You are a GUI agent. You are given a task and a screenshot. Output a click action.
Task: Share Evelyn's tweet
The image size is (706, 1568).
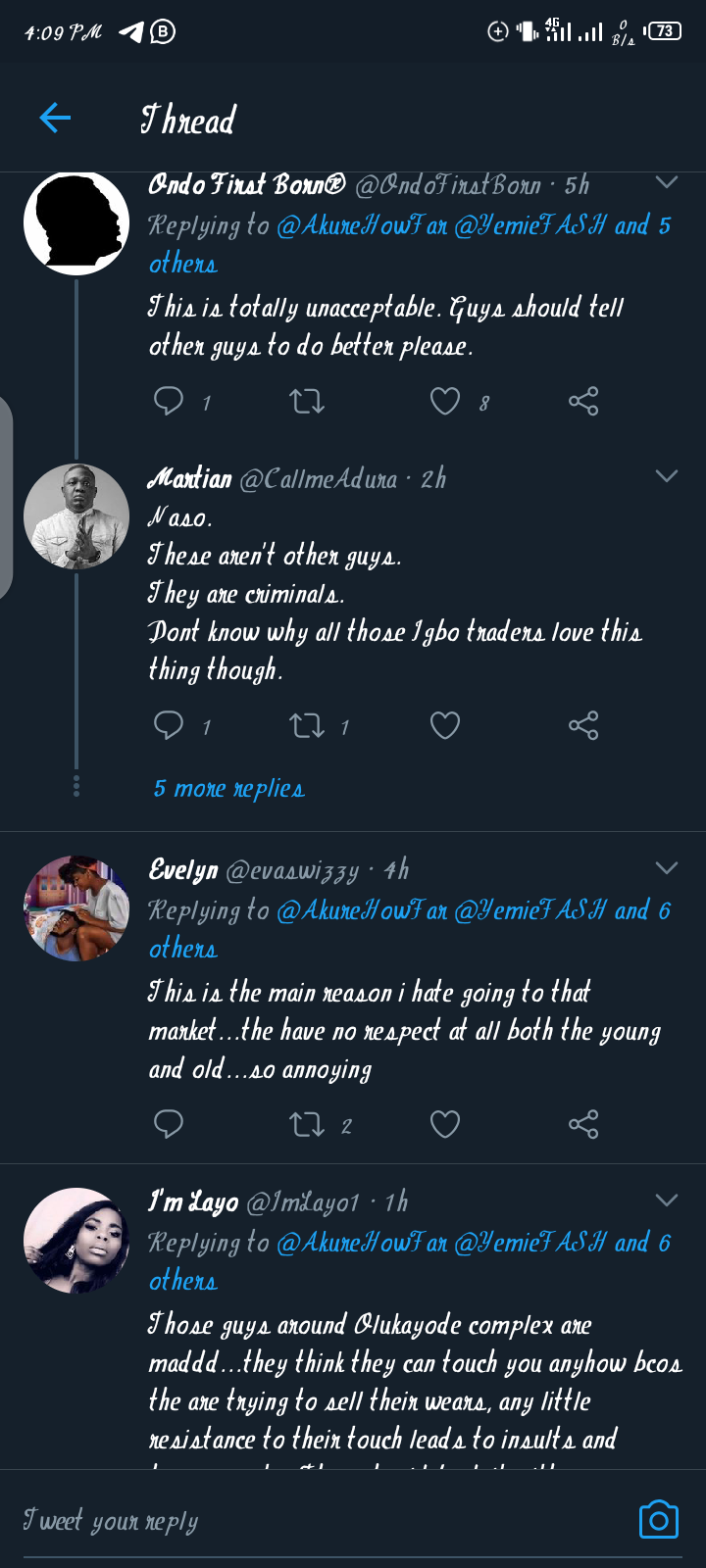(x=583, y=1124)
